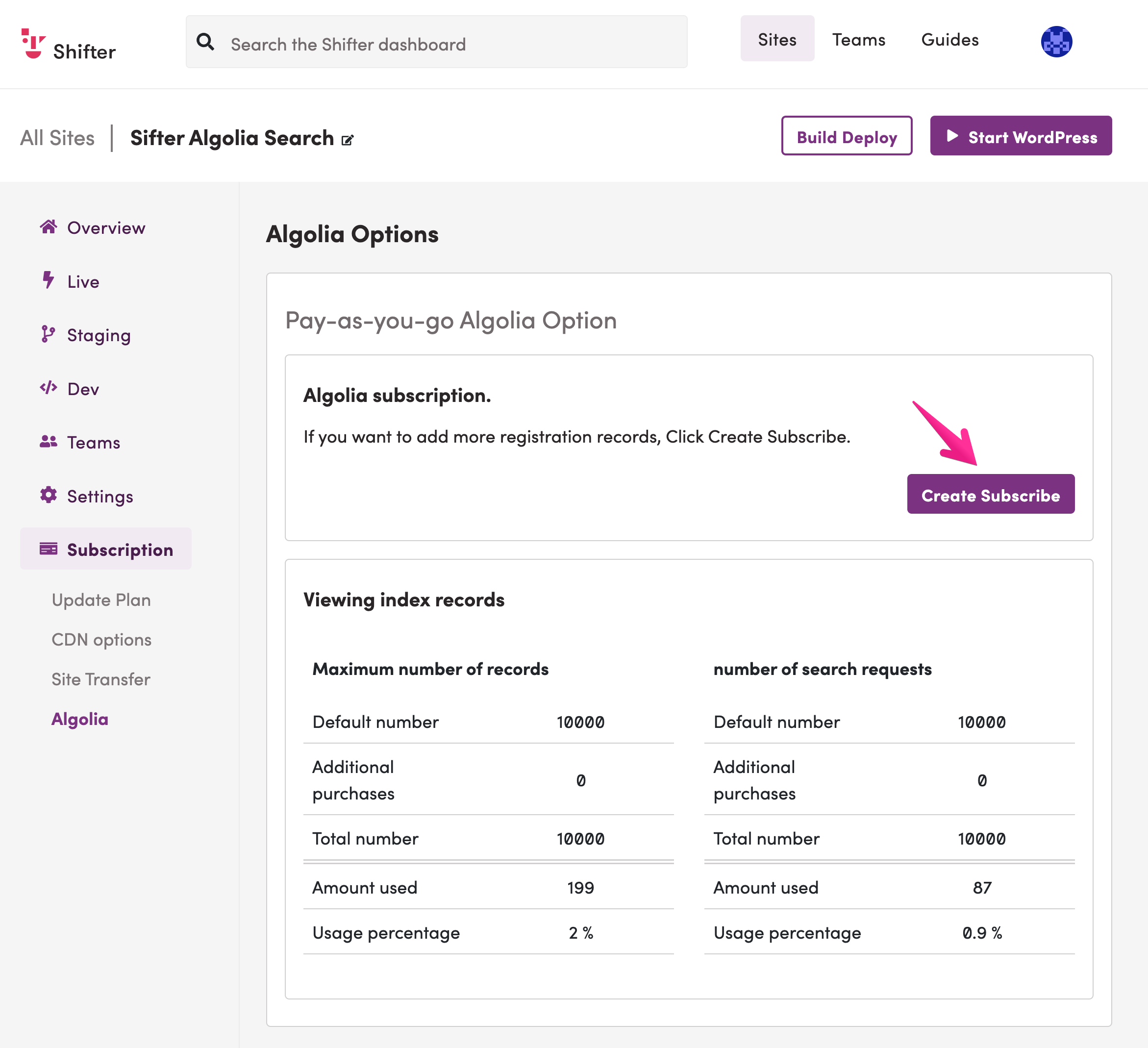Open the user avatar menu
Viewport: 1148px width, 1048px height.
click(1056, 42)
